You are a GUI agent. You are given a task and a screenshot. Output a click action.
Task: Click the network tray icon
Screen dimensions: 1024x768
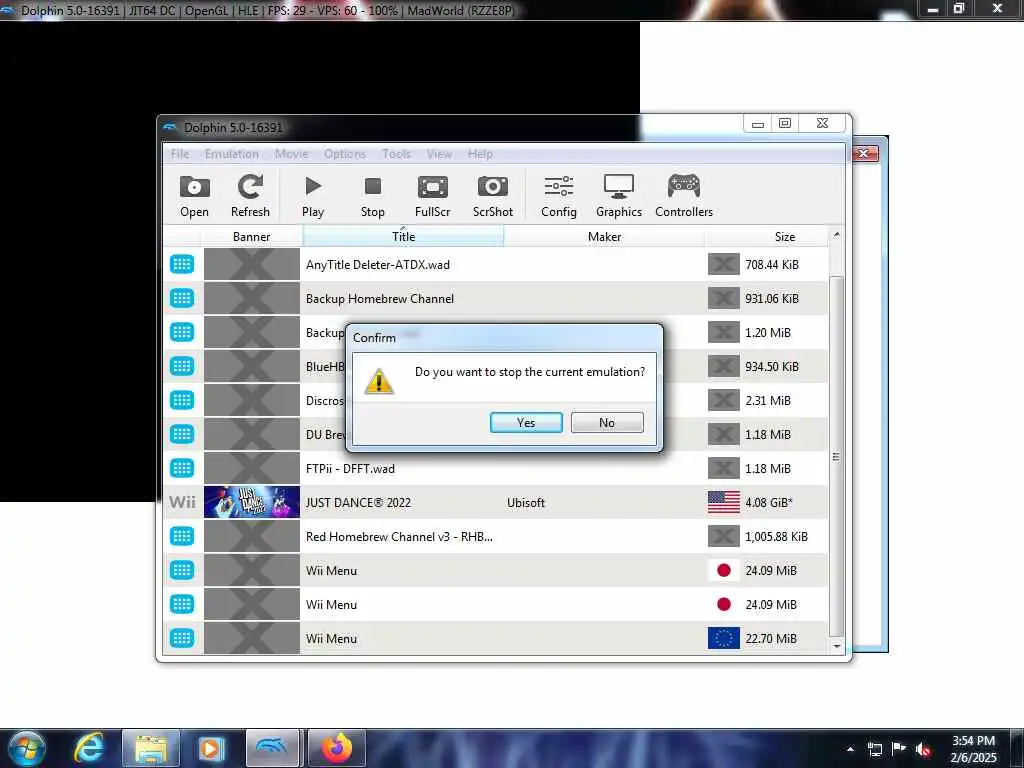[x=875, y=749]
